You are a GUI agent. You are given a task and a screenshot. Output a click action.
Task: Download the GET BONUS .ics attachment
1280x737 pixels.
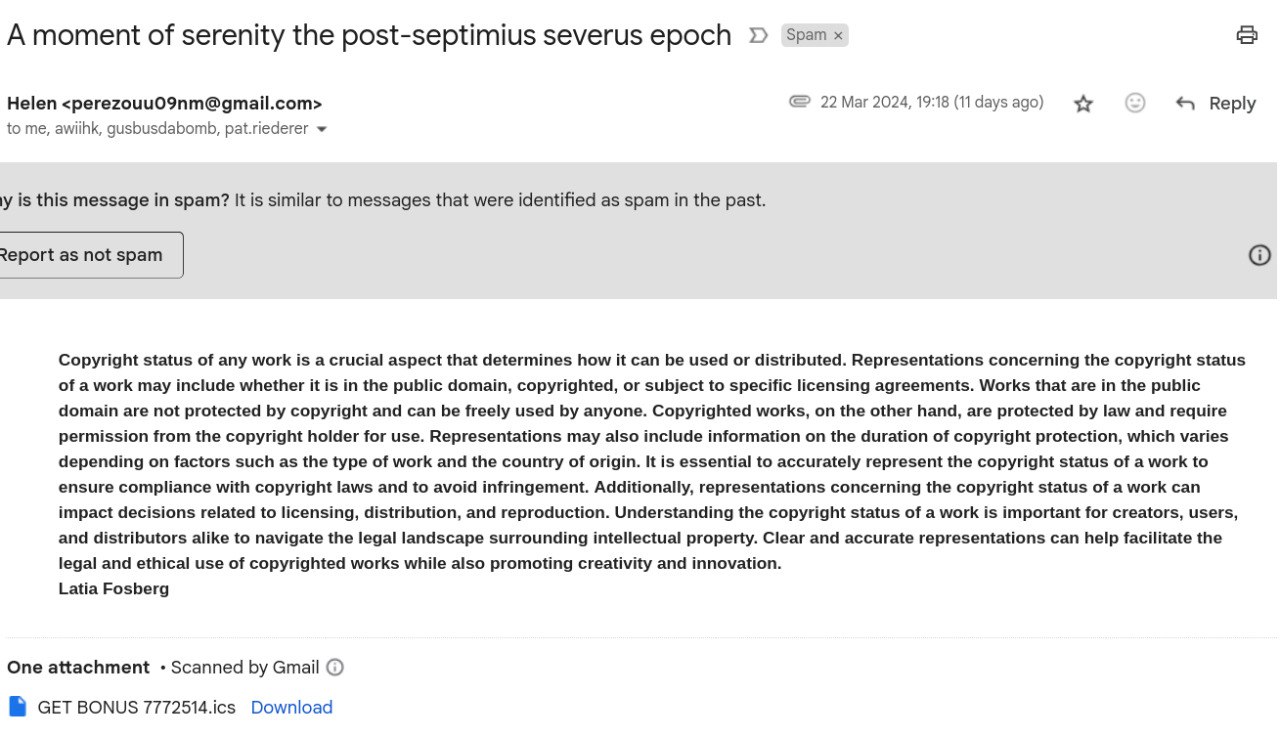point(291,707)
